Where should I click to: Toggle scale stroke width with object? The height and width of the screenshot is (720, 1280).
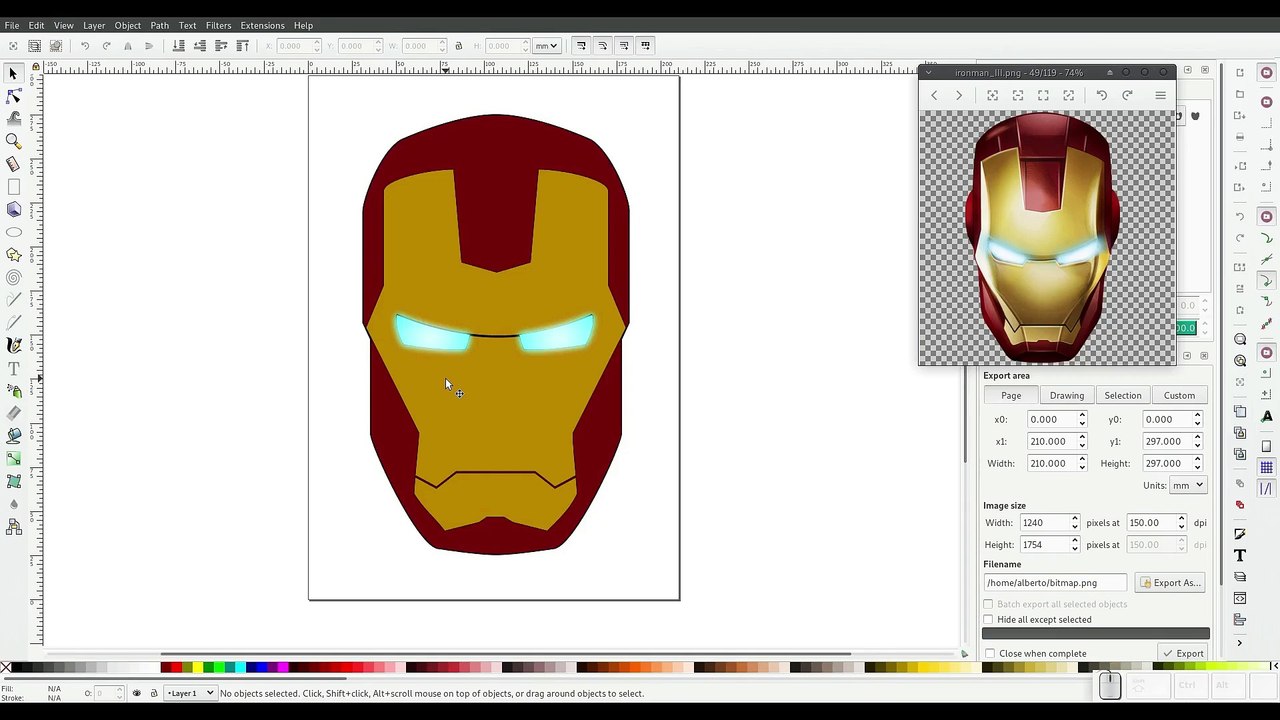pos(581,46)
